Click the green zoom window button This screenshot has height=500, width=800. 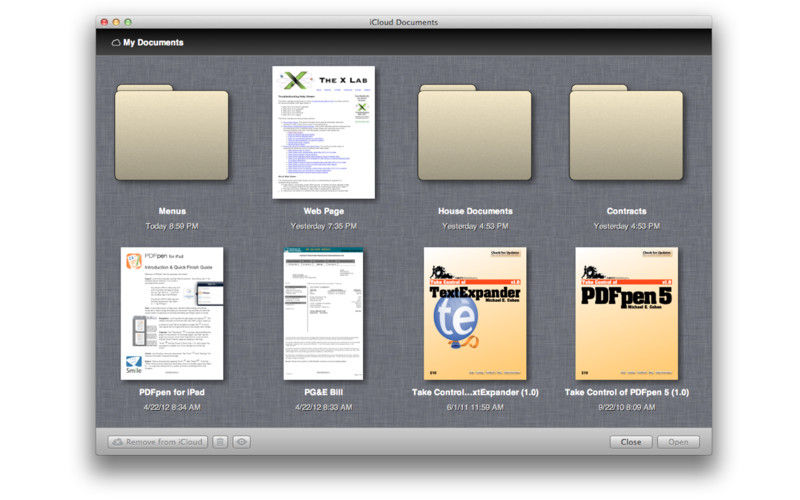(x=128, y=22)
